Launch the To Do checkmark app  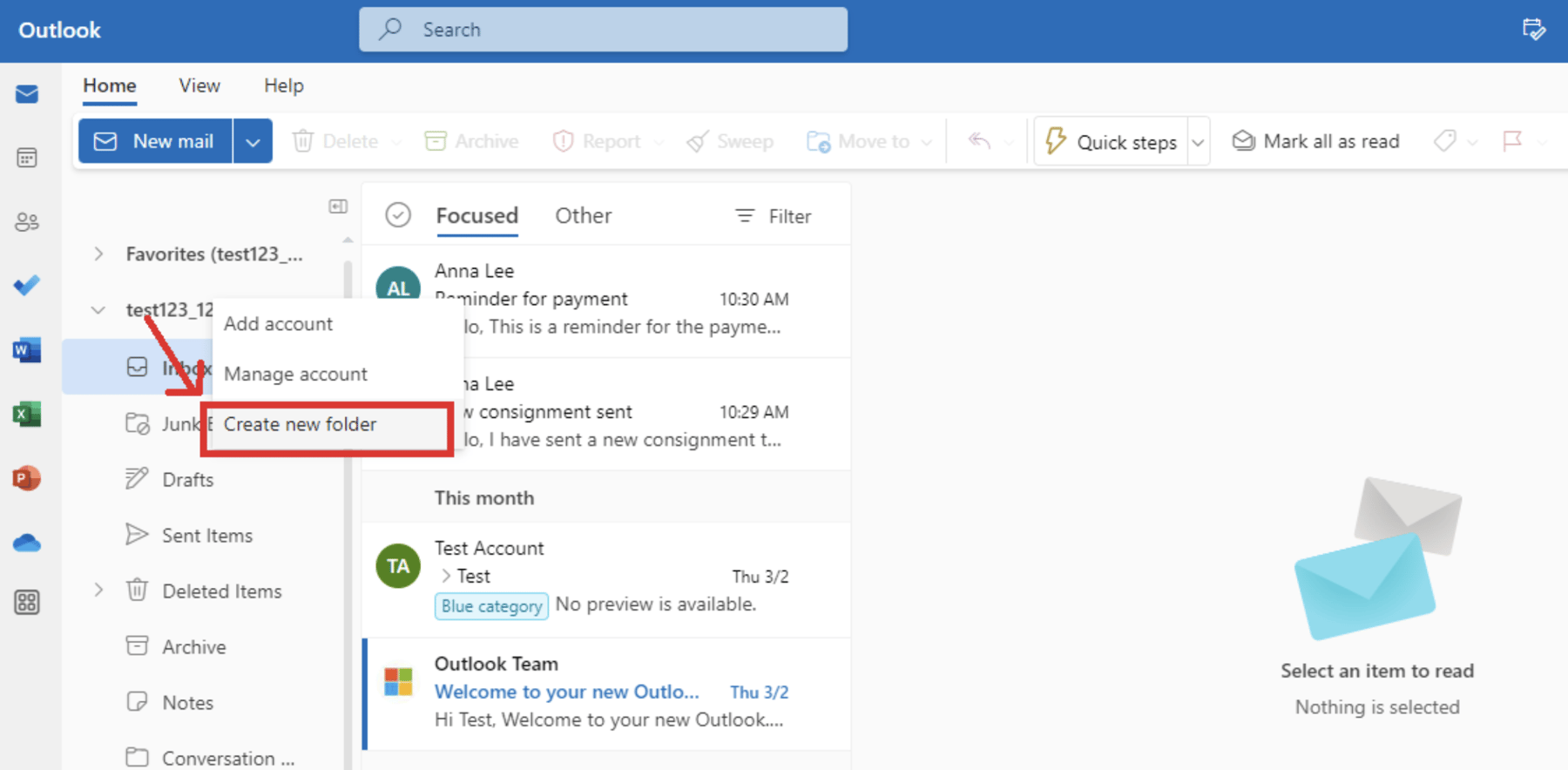(27, 286)
